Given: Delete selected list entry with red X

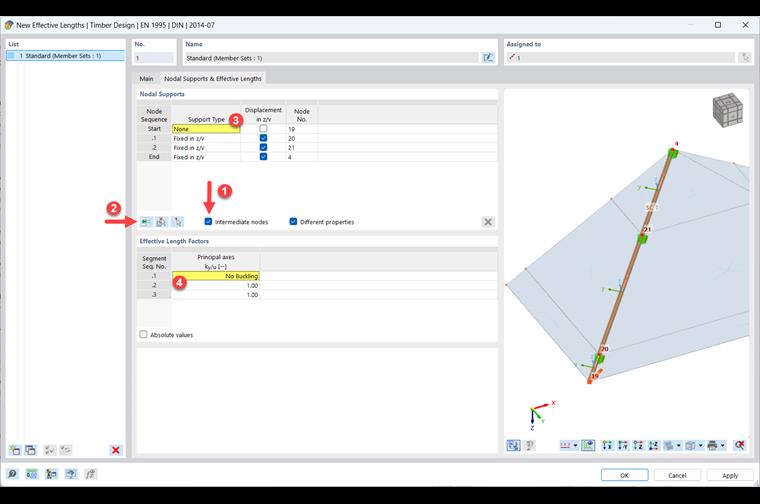Looking at the screenshot, I should pyautogui.click(x=116, y=450).
